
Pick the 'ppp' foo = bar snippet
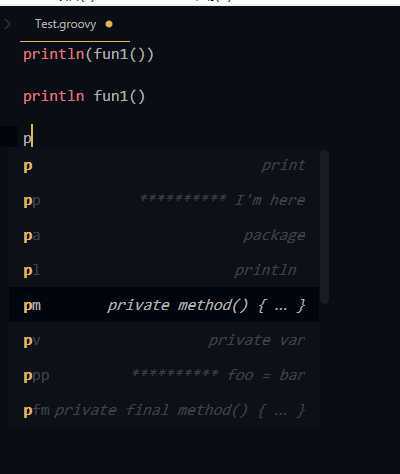164,376
